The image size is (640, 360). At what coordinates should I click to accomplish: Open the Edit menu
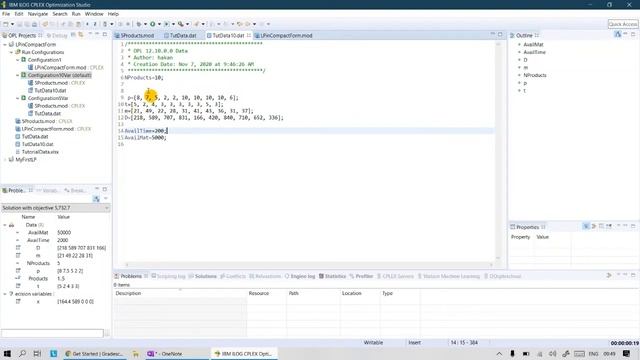click(19, 14)
